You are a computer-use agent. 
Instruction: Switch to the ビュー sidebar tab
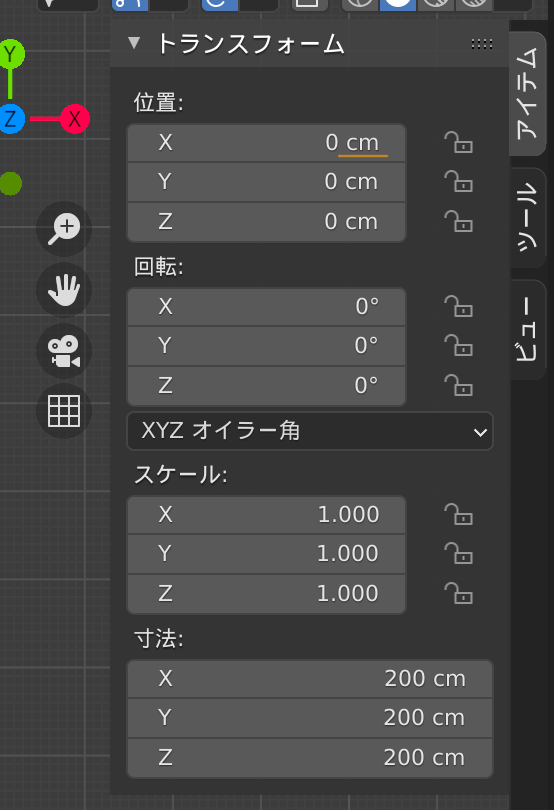click(528, 330)
